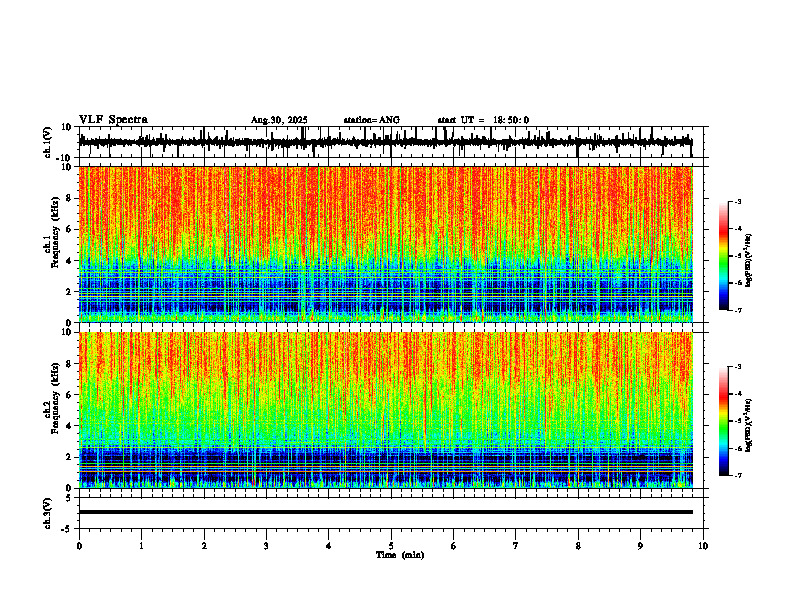Click the time axis tick label '10'
Screen dimensions: 792x612
click(x=703, y=546)
